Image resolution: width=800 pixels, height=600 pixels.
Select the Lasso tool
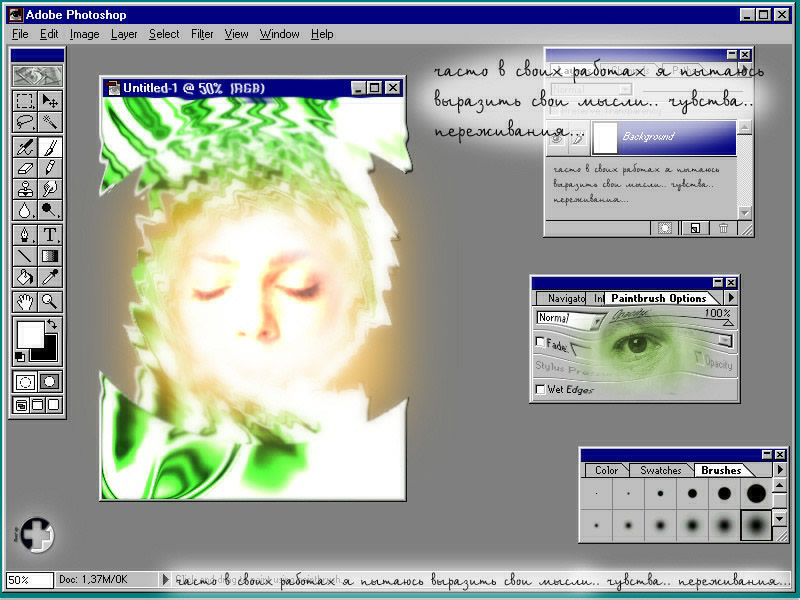tap(26, 123)
